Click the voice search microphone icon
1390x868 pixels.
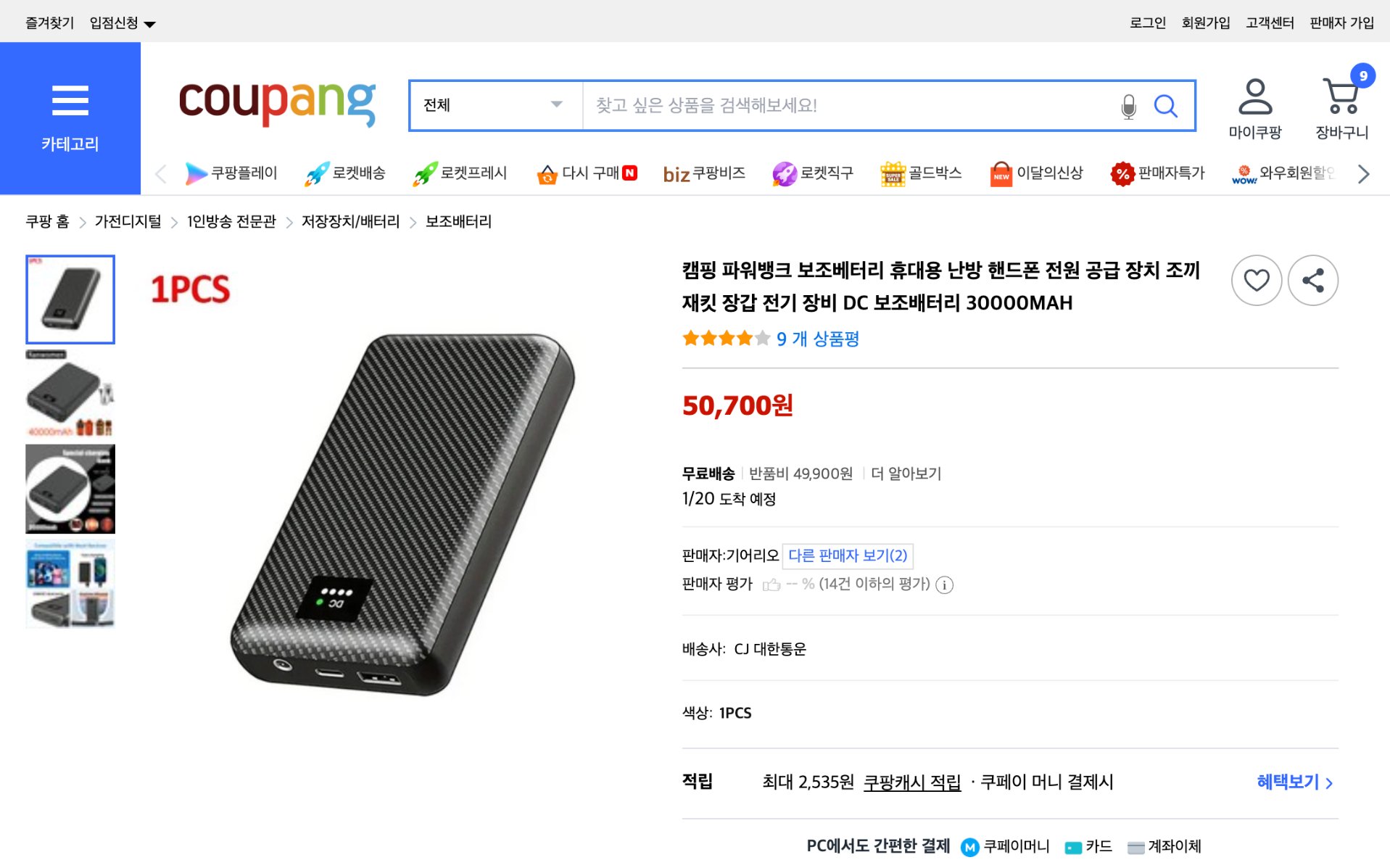tap(1129, 105)
